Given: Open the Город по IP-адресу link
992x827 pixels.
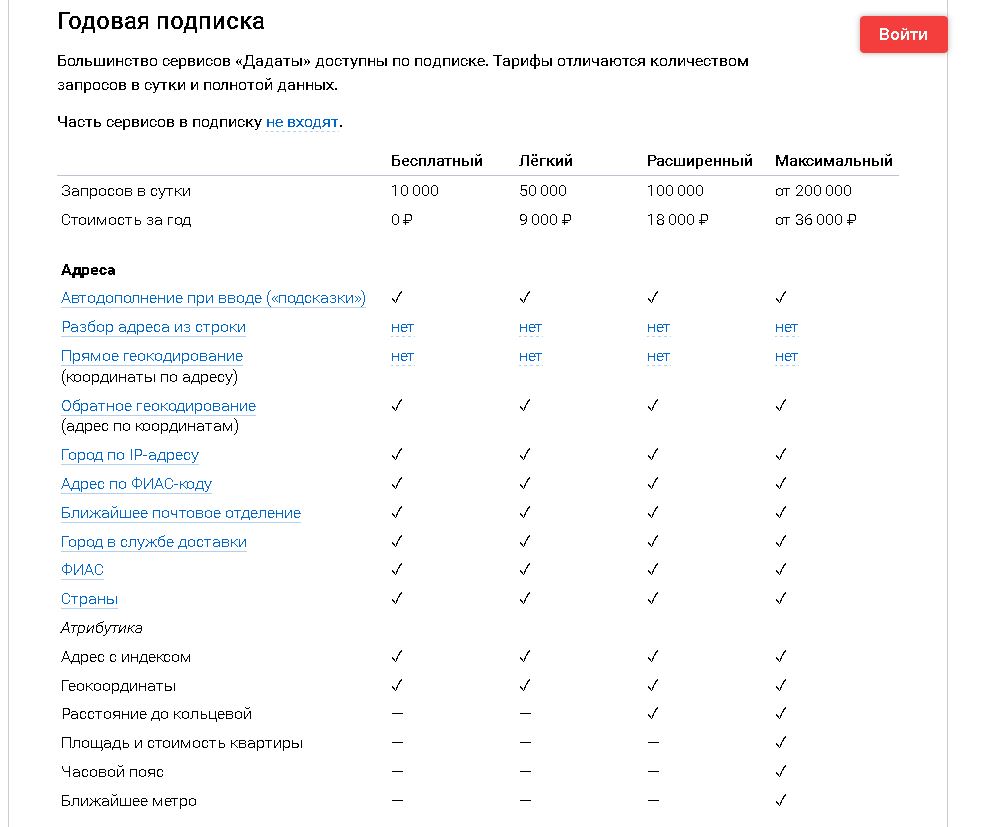Looking at the screenshot, I should pyautogui.click(x=130, y=455).
